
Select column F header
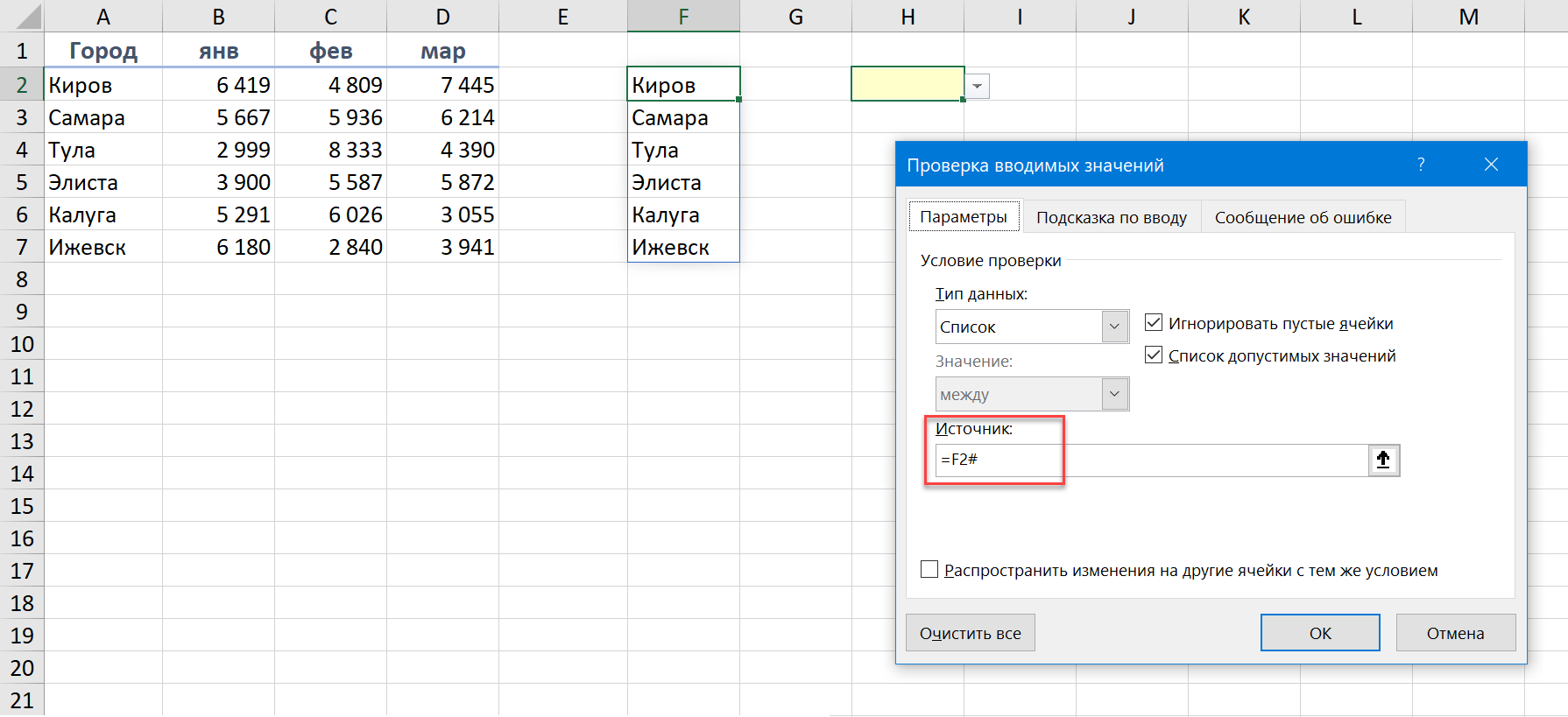[683, 17]
